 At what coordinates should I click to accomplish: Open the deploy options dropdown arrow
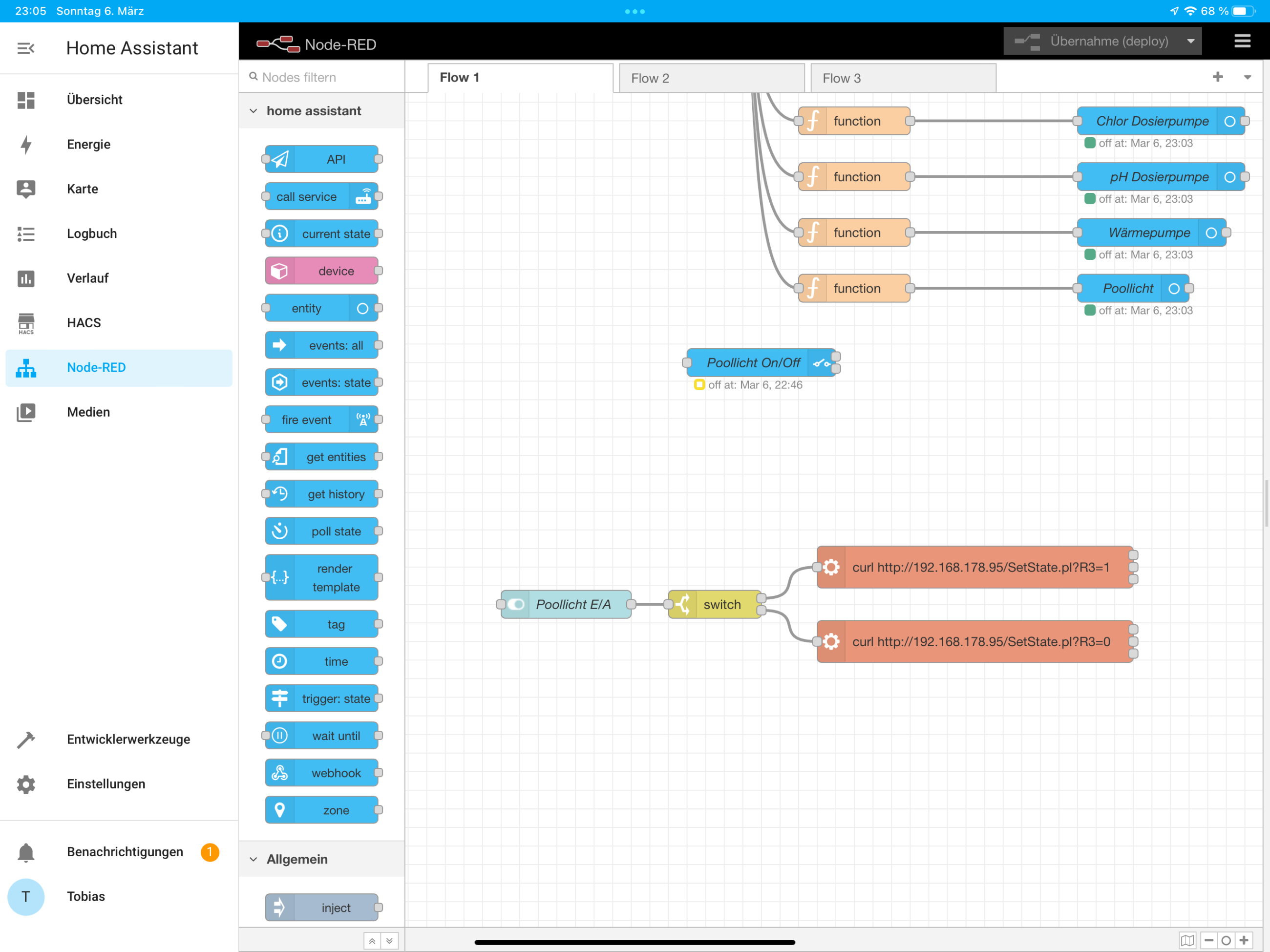click(1190, 42)
